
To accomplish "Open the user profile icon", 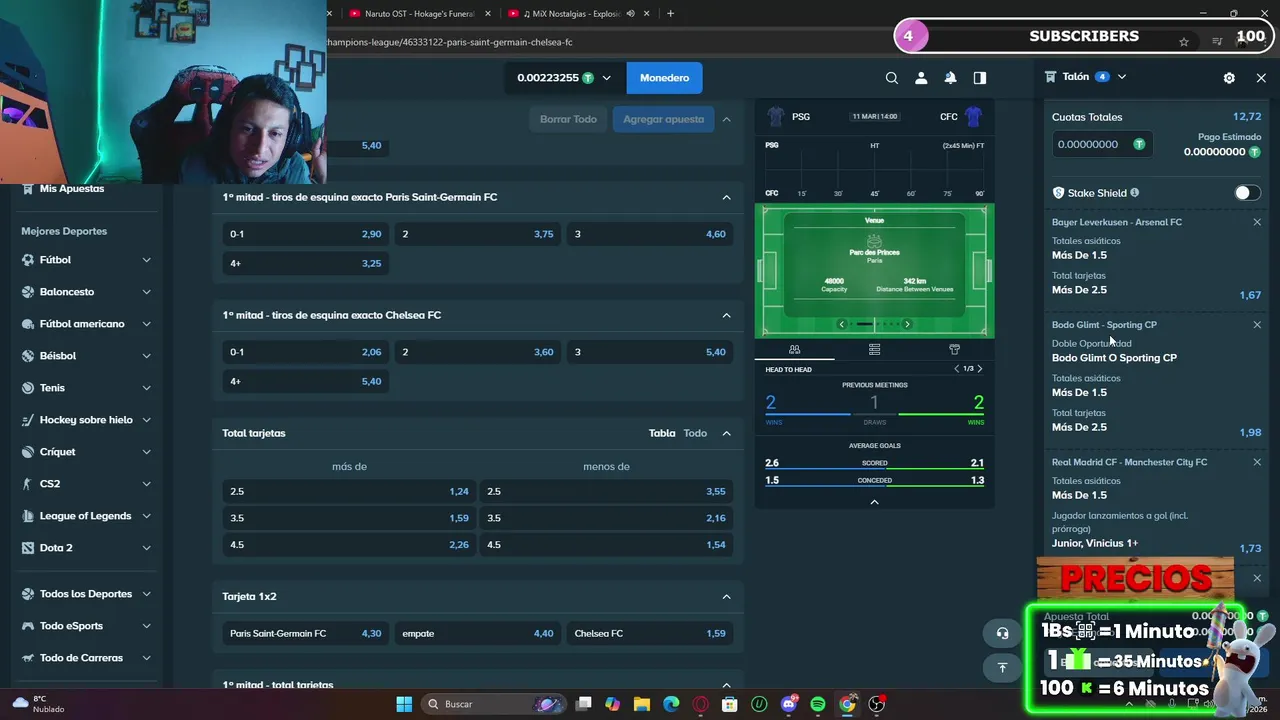I will click(x=921, y=78).
